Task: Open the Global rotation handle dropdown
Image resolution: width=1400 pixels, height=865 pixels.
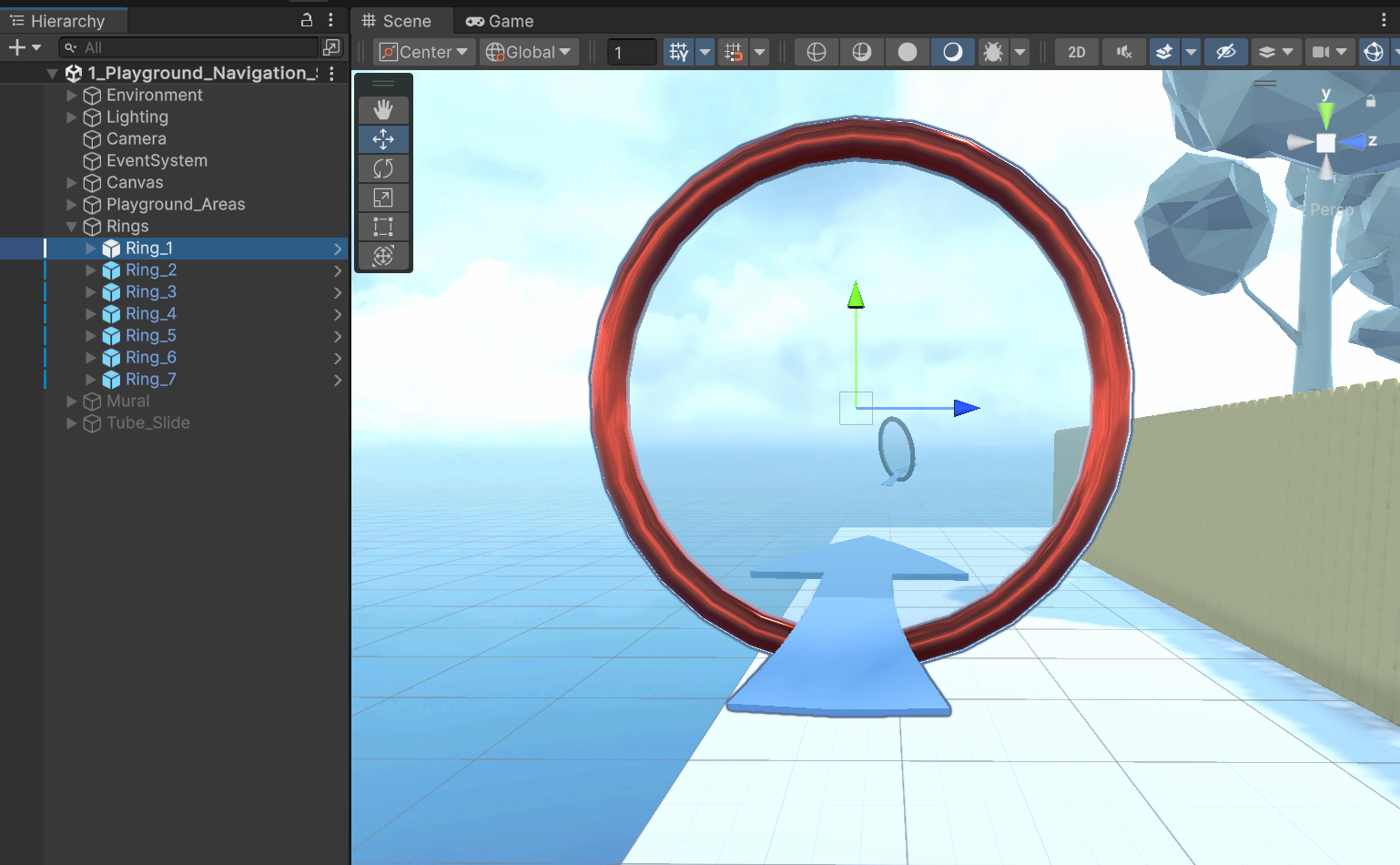Action: [x=529, y=52]
